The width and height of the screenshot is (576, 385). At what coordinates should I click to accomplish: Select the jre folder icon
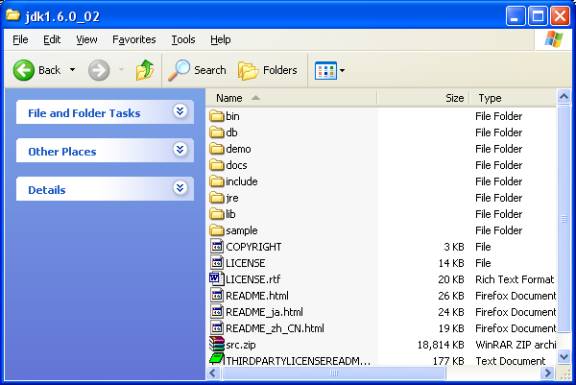[217, 198]
